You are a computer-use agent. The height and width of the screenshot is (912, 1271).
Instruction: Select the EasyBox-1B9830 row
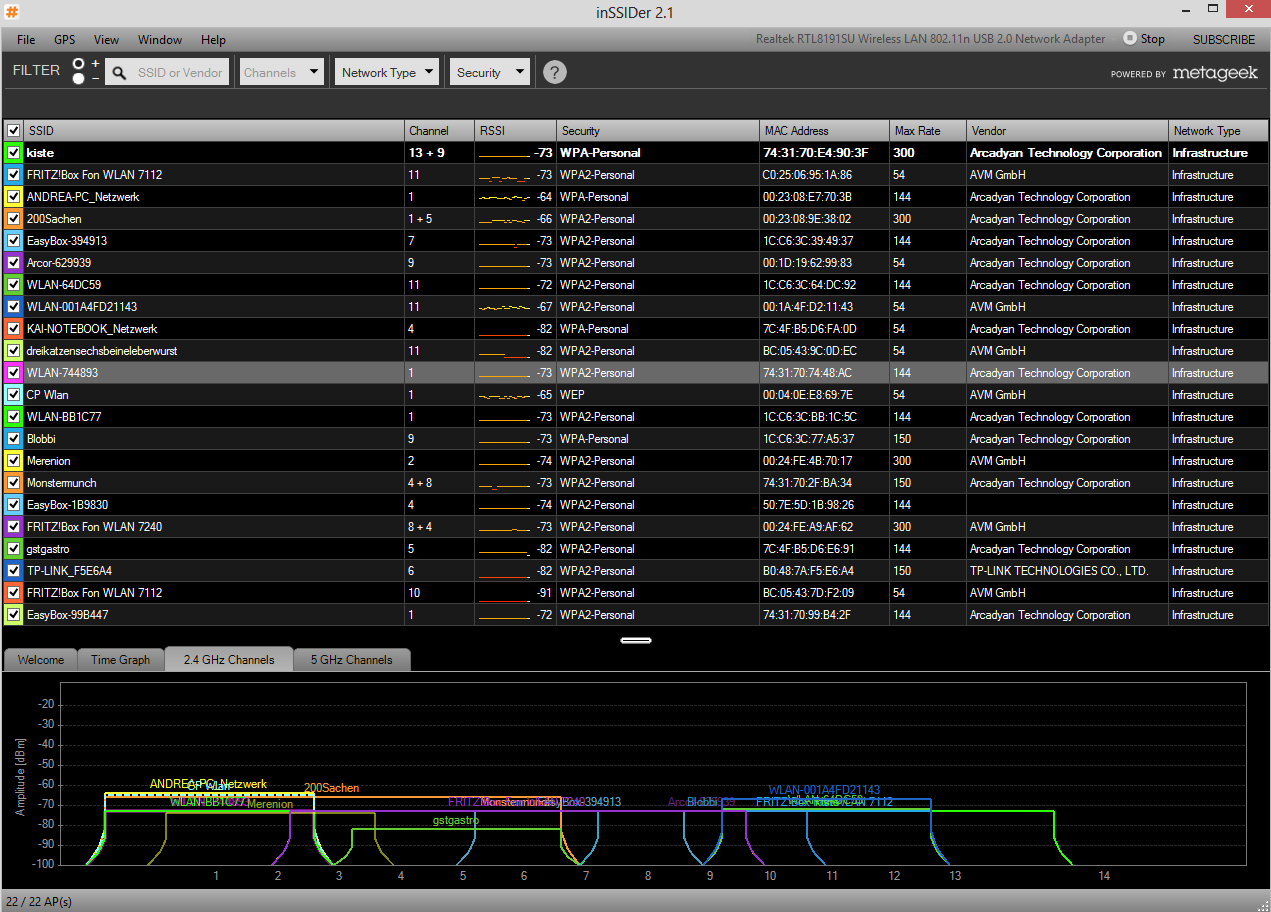636,505
